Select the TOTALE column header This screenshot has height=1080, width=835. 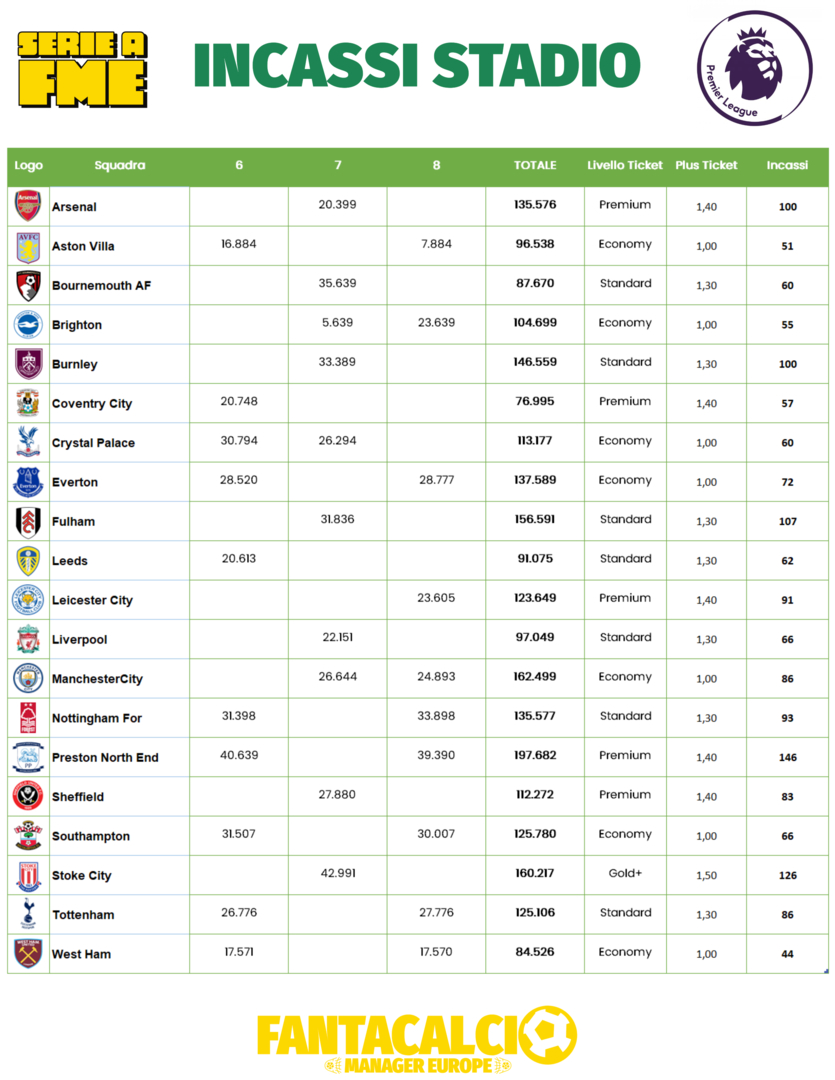[535, 165]
